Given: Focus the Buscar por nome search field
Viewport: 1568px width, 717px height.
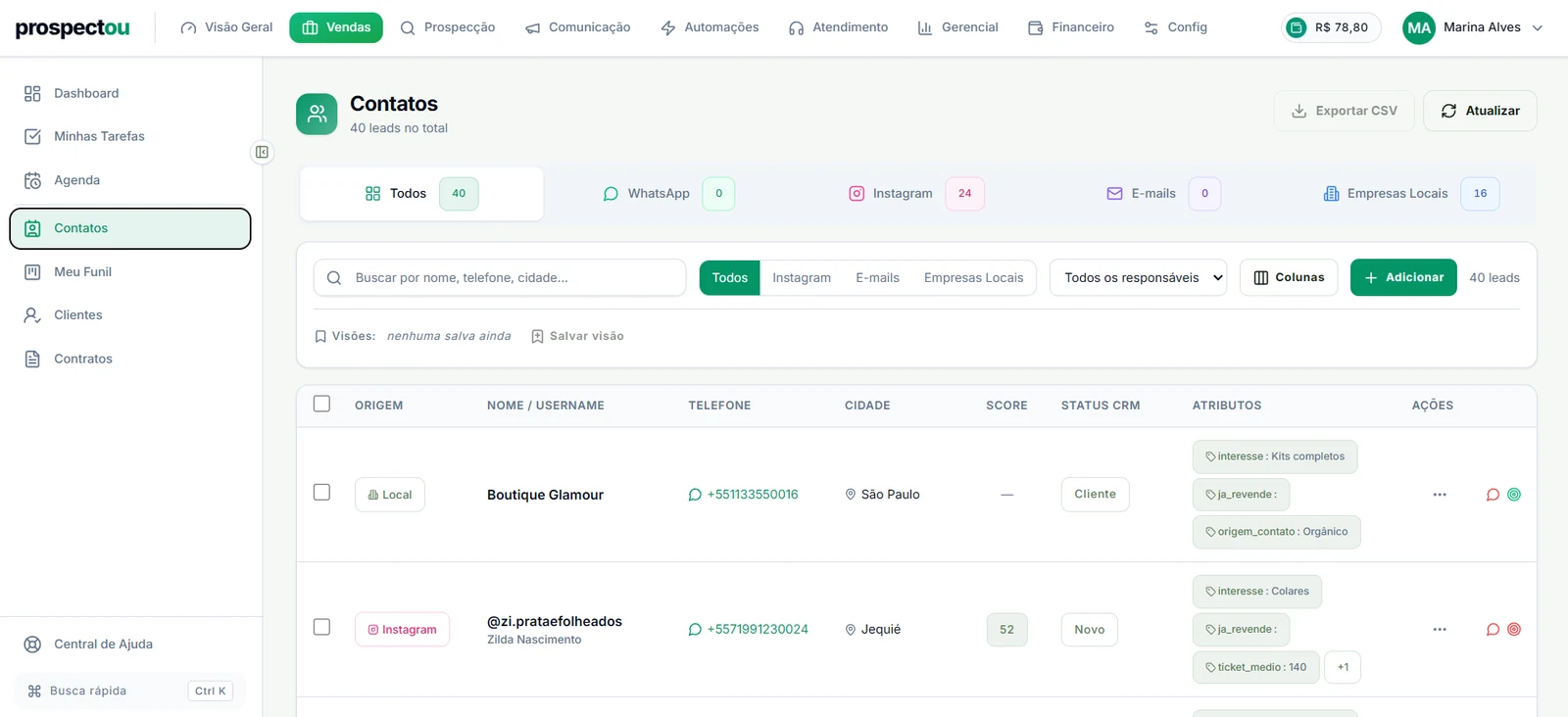Looking at the screenshot, I should point(500,277).
